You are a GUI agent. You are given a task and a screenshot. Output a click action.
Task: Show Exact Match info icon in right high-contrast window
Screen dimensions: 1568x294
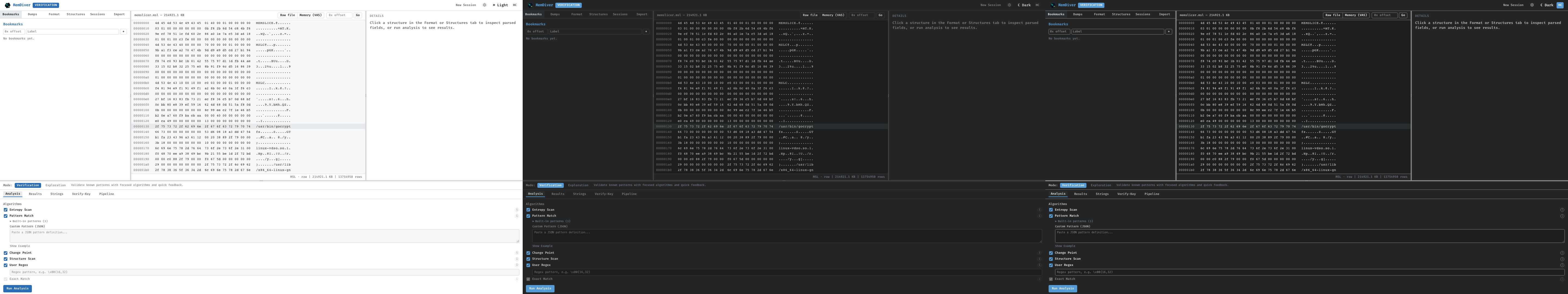pos(1562,279)
